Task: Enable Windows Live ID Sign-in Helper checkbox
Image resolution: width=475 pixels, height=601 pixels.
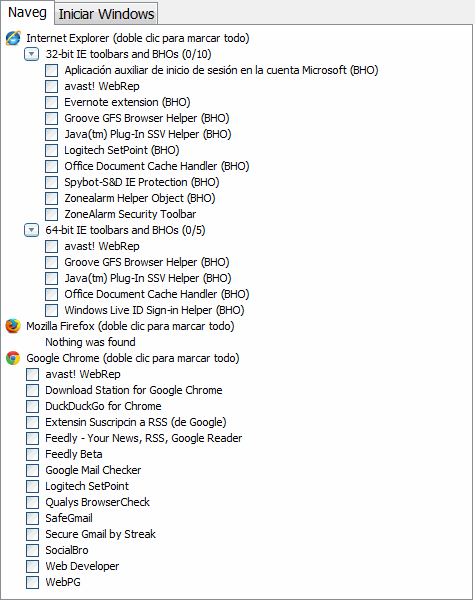Action: click(x=51, y=310)
